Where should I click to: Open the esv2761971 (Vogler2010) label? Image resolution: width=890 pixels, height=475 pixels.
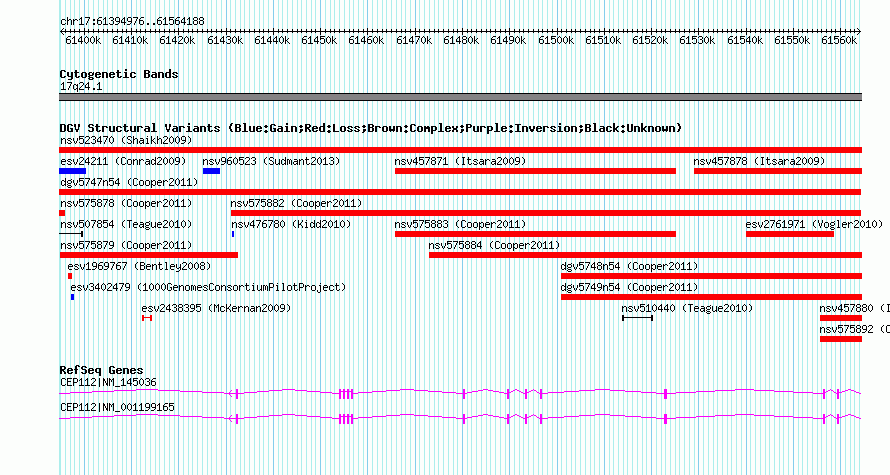[815, 224]
